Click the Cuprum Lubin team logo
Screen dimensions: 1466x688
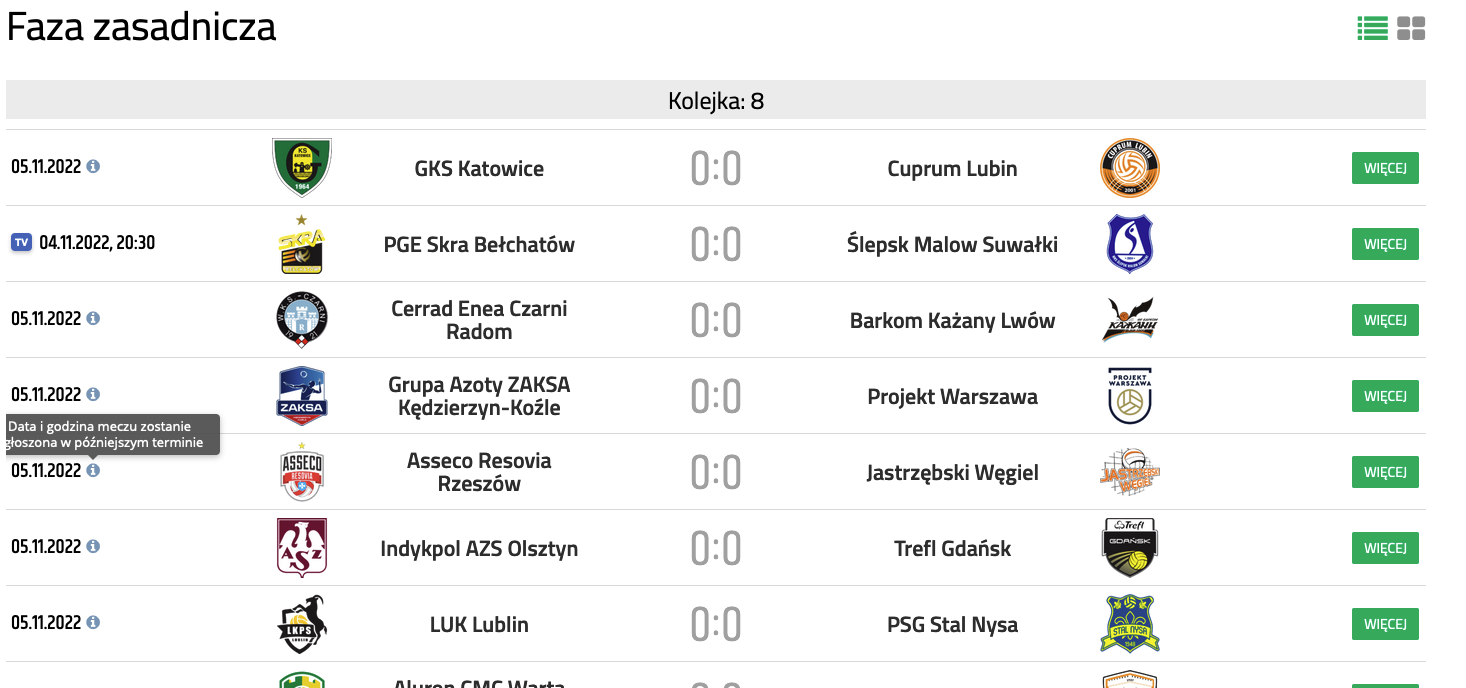pyautogui.click(x=1130, y=168)
